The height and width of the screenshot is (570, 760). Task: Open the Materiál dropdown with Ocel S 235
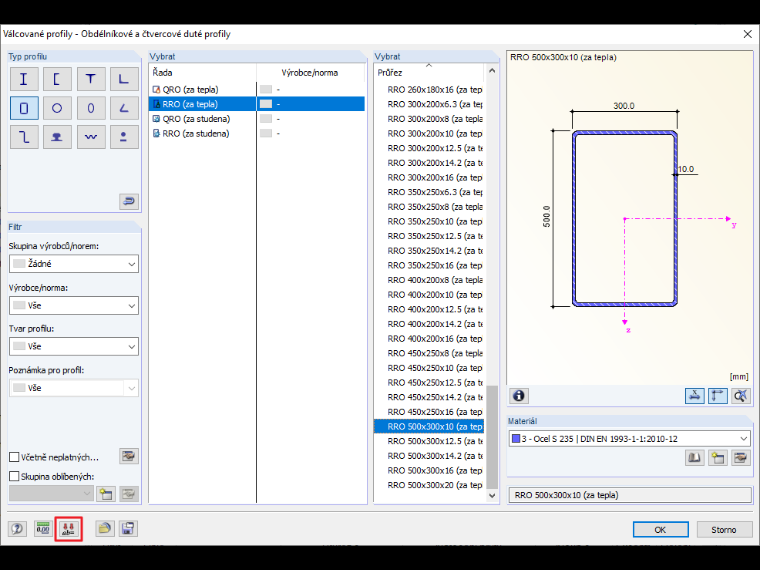pyautogui.click(x=630, y=439)
